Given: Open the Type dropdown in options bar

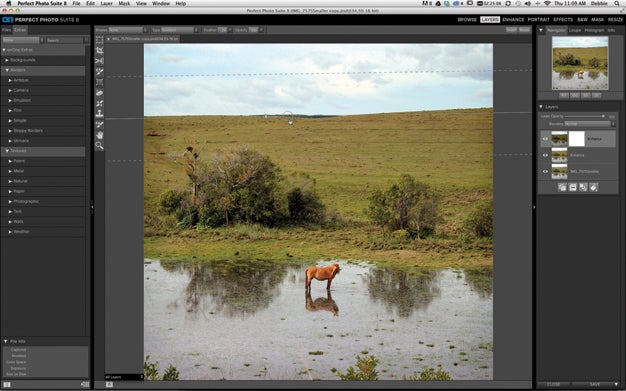Looking at the screenshot, I should coord(179,30).
